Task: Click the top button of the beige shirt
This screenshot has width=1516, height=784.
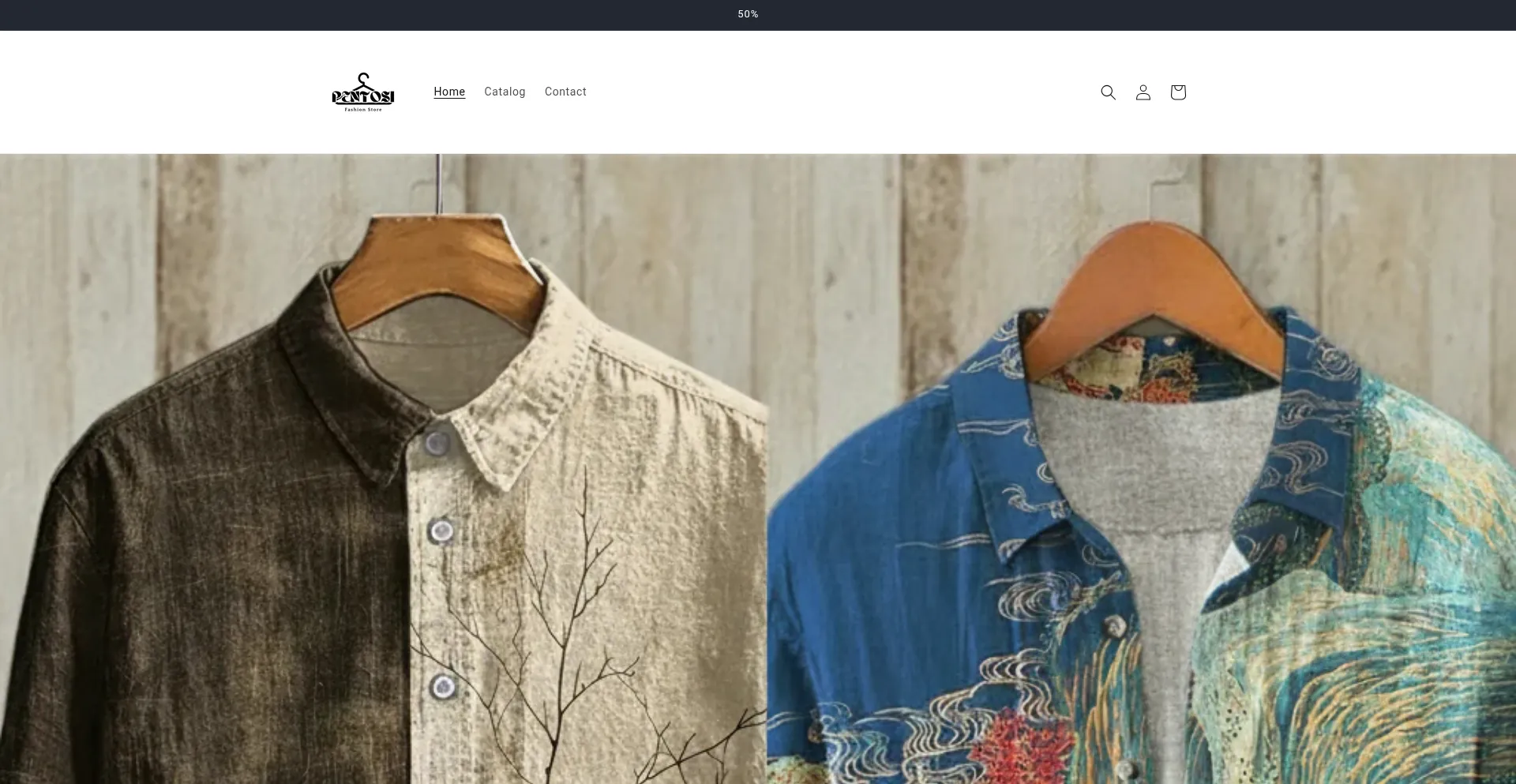Action: click(436, 443)
